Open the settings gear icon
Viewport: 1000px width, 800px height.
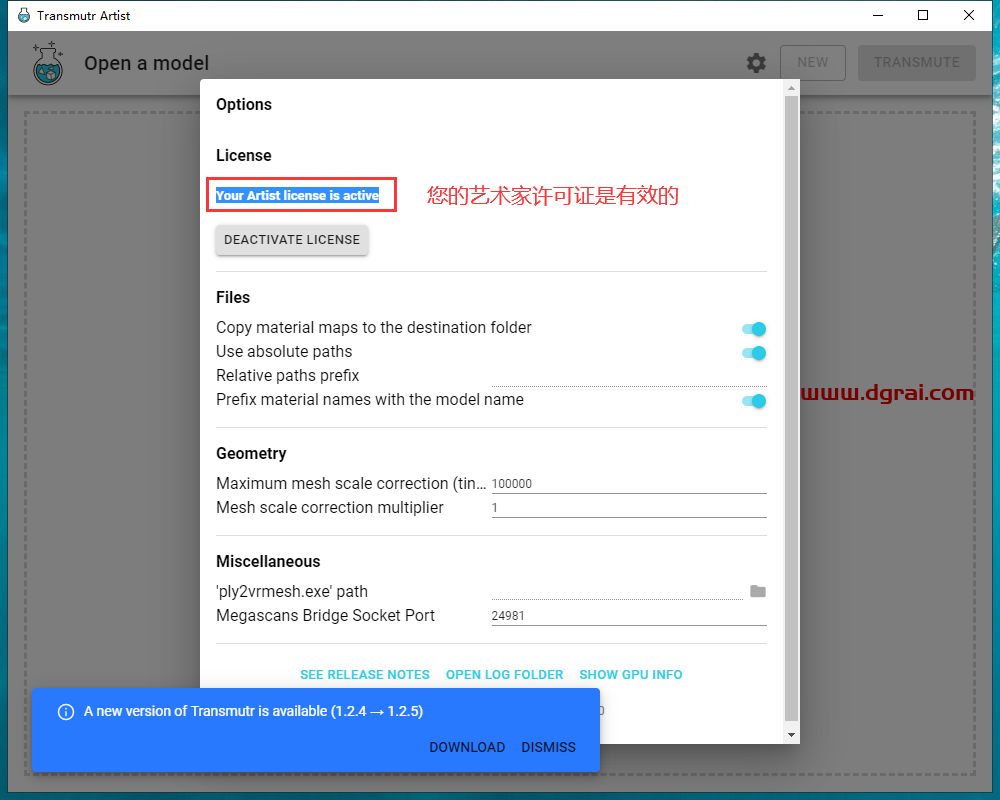[x=756, y=63]
